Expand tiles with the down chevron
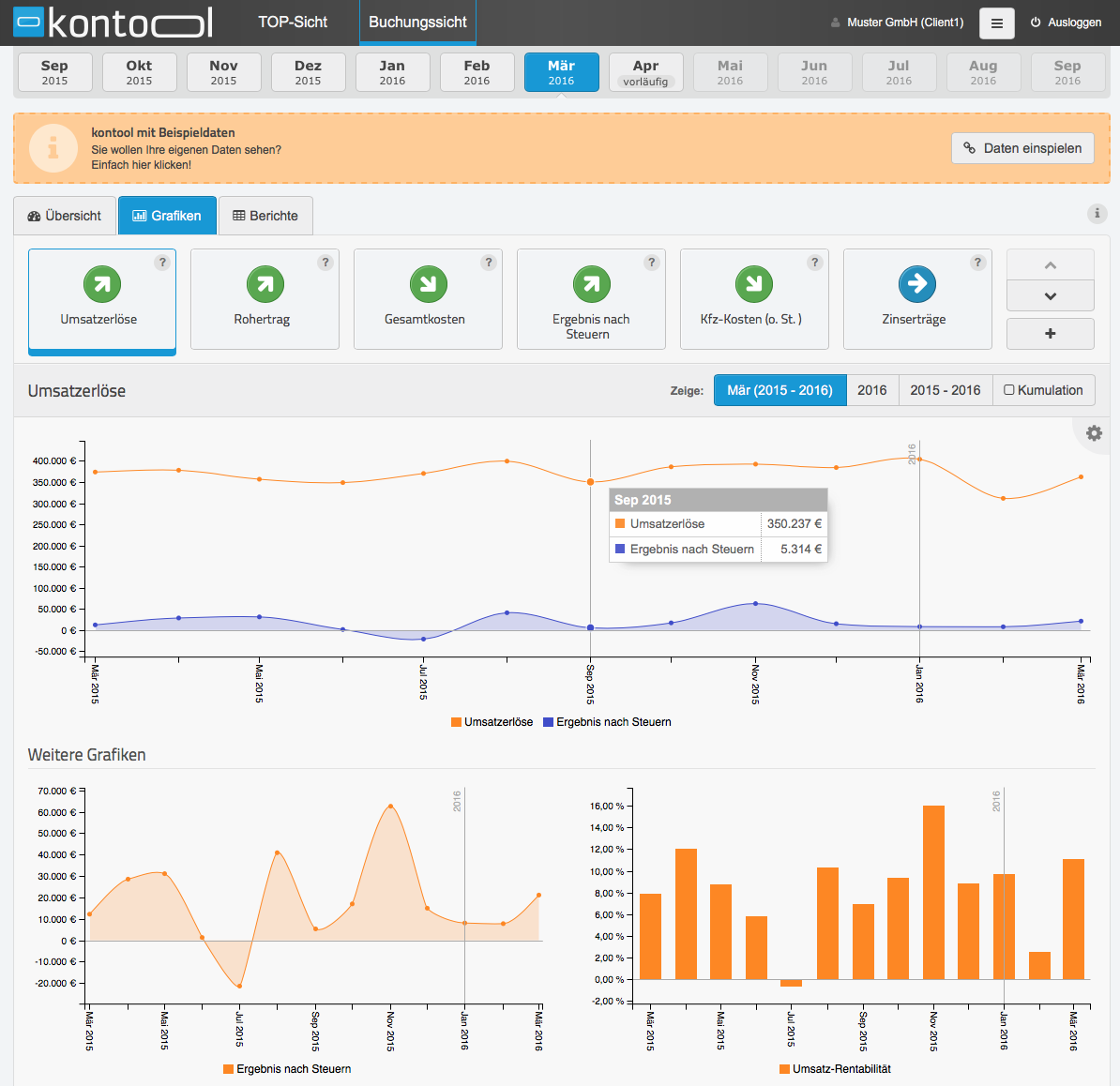Image resolution: width=1120 pixels, height=1086 pixels. (1050, 295)
